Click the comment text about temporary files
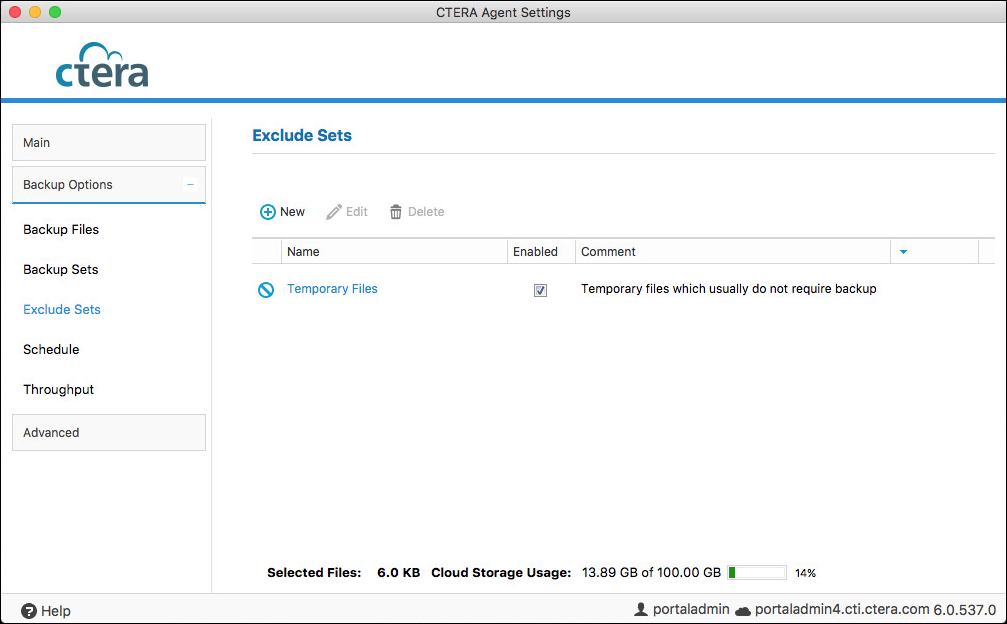 [729, 289]
